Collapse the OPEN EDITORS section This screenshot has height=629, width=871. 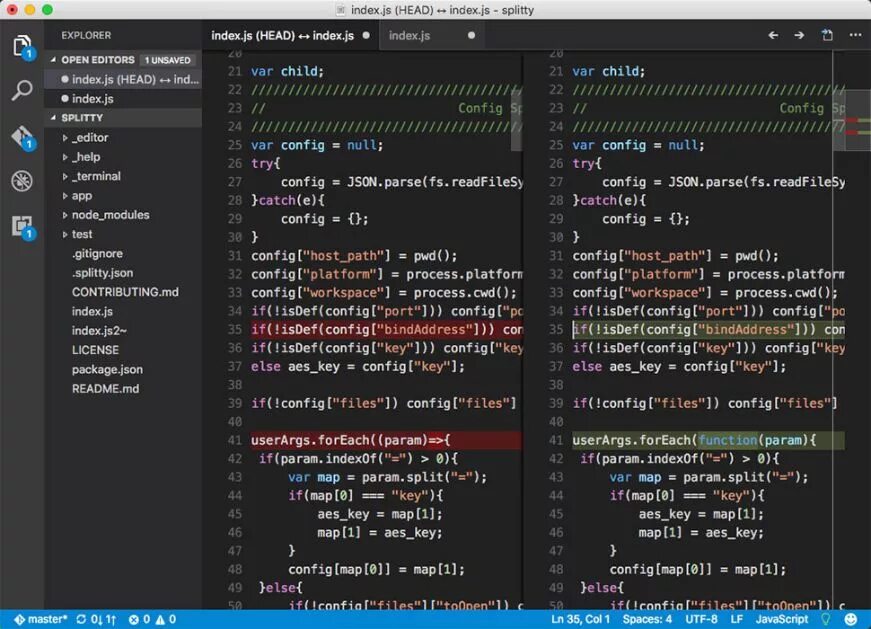53,59
